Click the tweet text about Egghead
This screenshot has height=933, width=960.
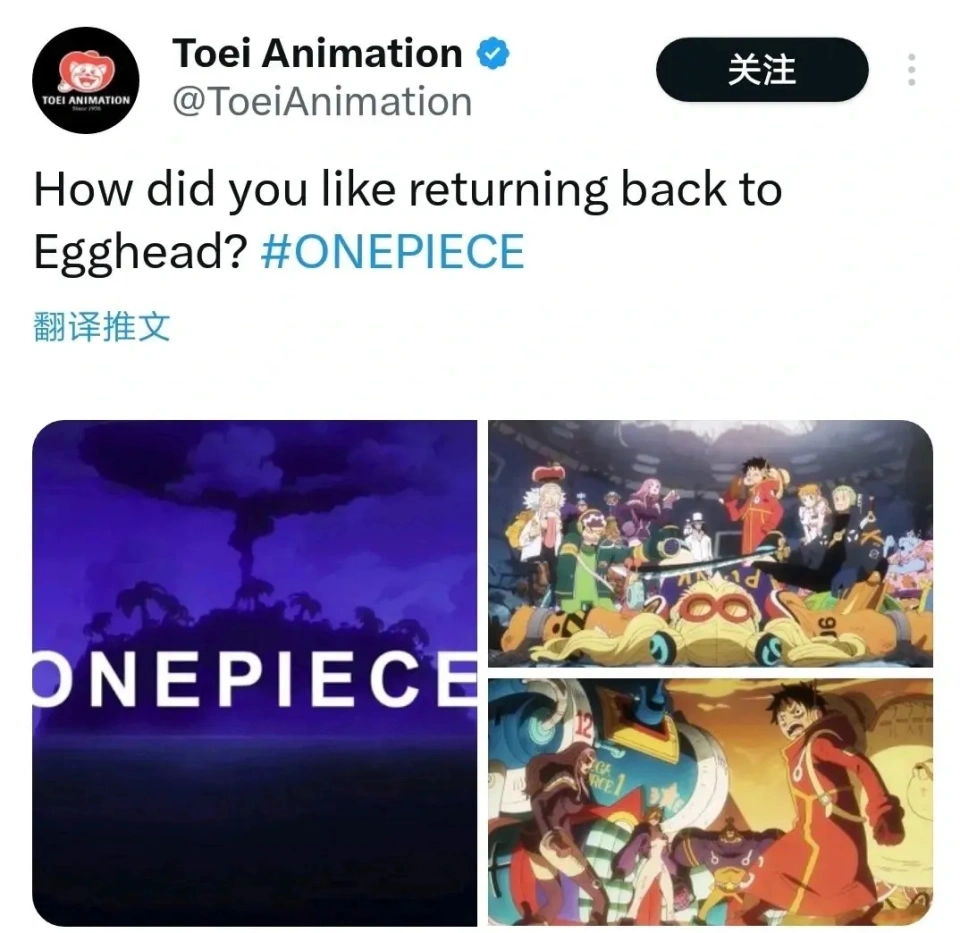[407, 220]
